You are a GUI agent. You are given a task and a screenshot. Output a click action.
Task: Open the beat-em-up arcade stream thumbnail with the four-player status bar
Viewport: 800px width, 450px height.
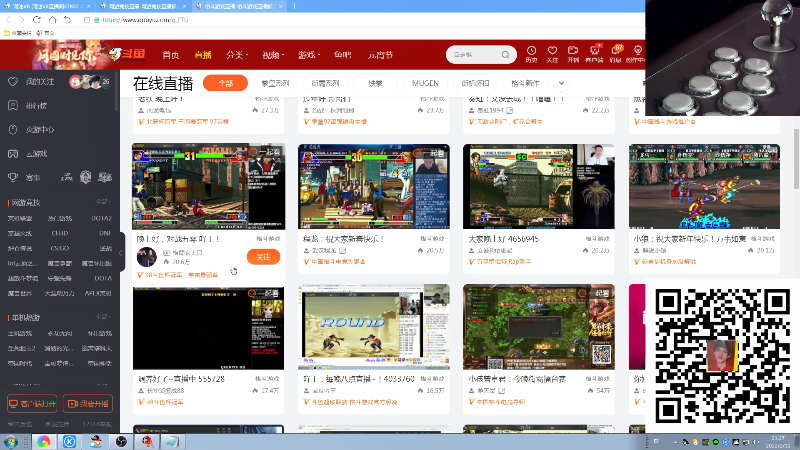pos(704,186)
